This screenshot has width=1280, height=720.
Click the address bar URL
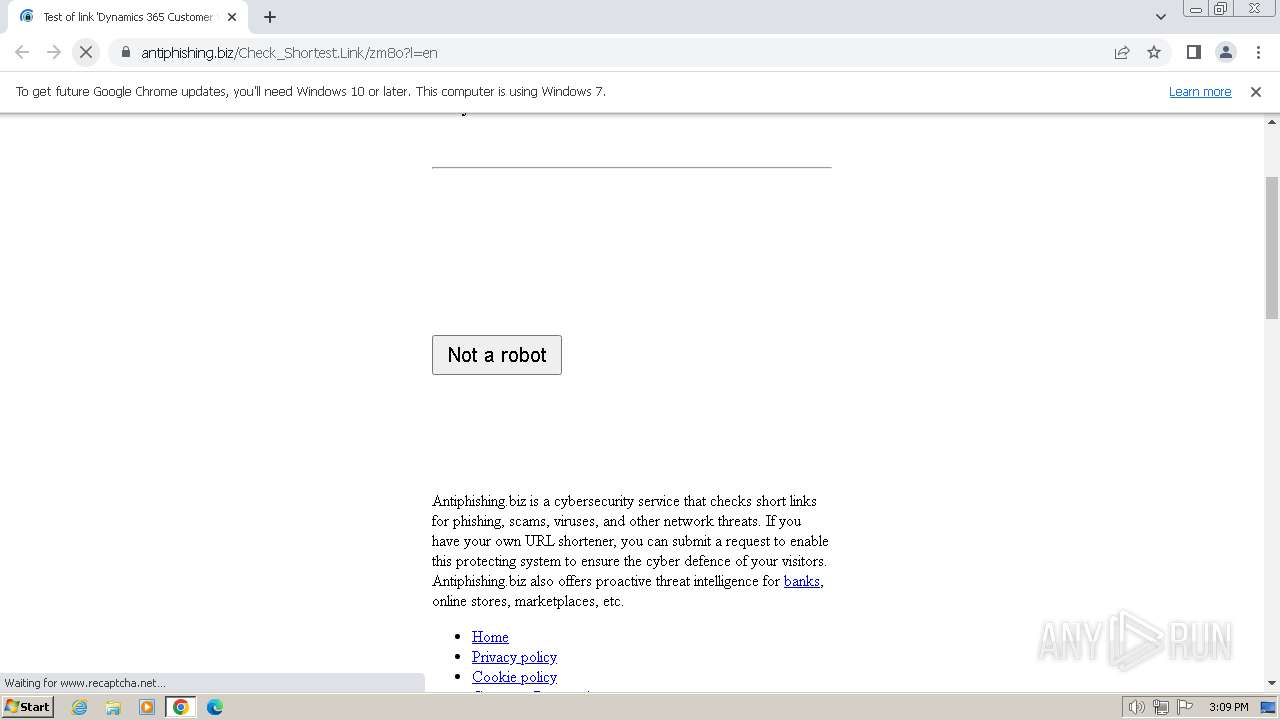point(289,52)
